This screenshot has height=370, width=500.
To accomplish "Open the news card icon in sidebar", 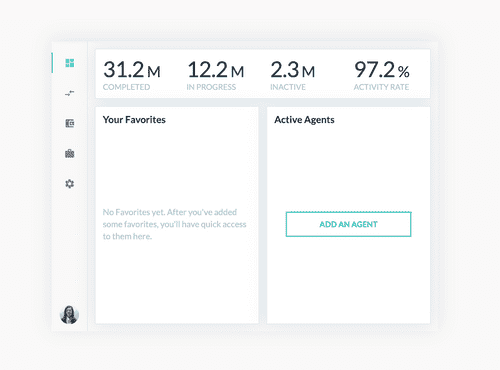I will click(70, 123).
